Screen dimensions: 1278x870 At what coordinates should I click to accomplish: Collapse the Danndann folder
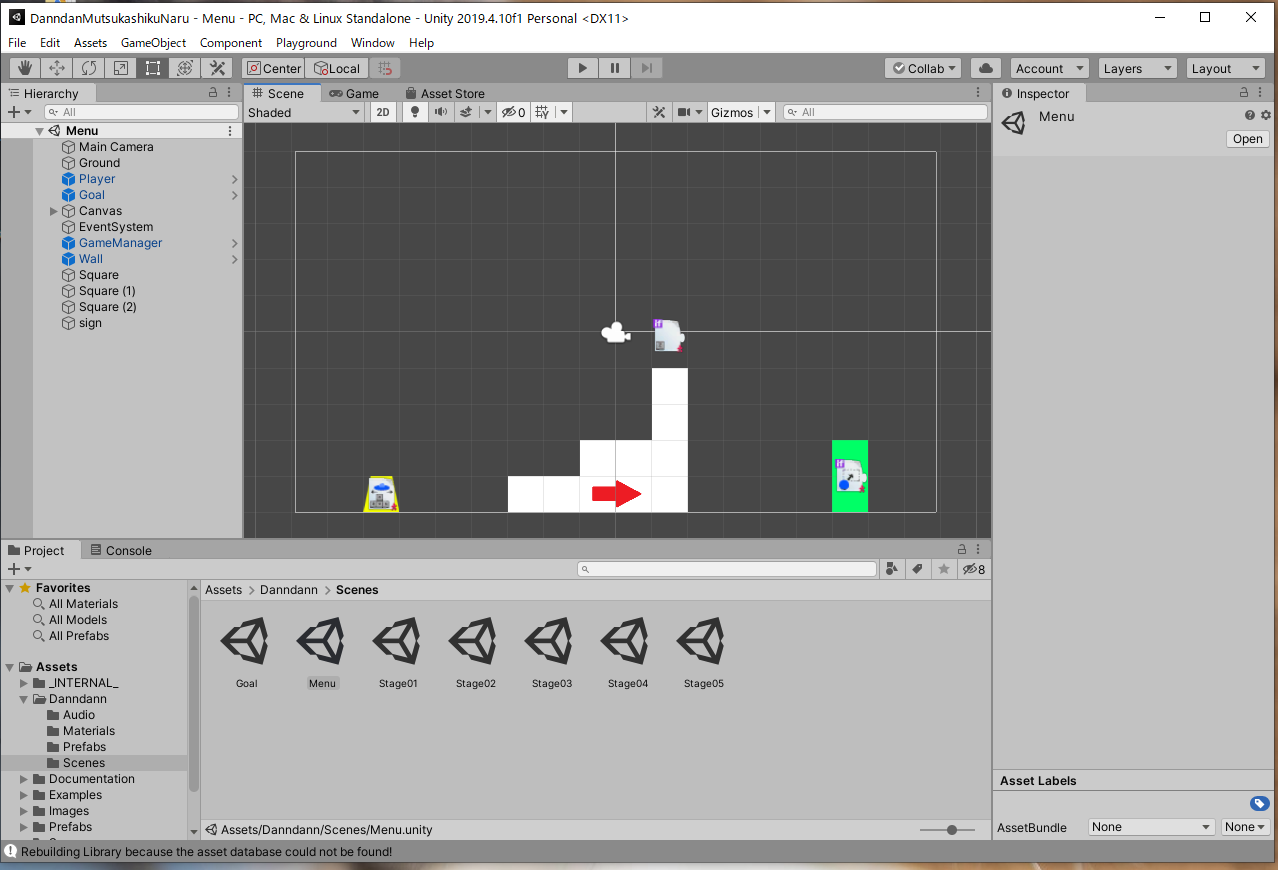click(x=24, y=699)
